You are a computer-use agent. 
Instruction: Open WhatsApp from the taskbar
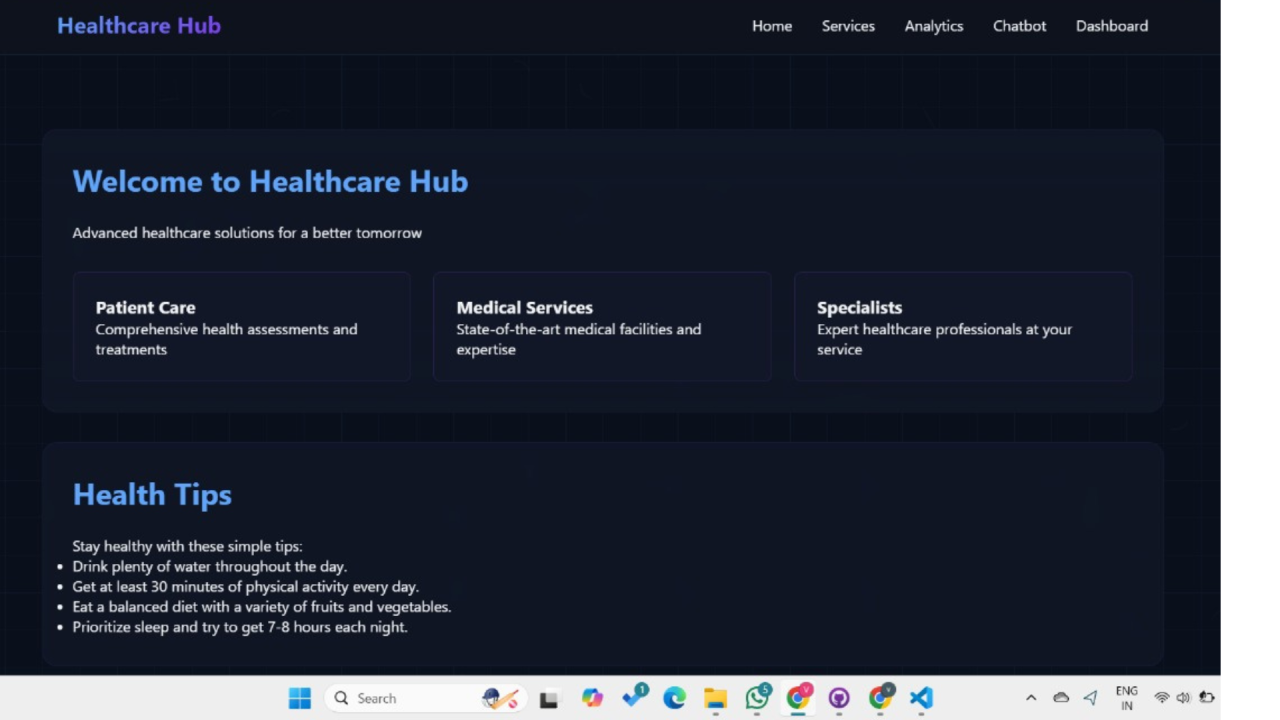(757, 698)
